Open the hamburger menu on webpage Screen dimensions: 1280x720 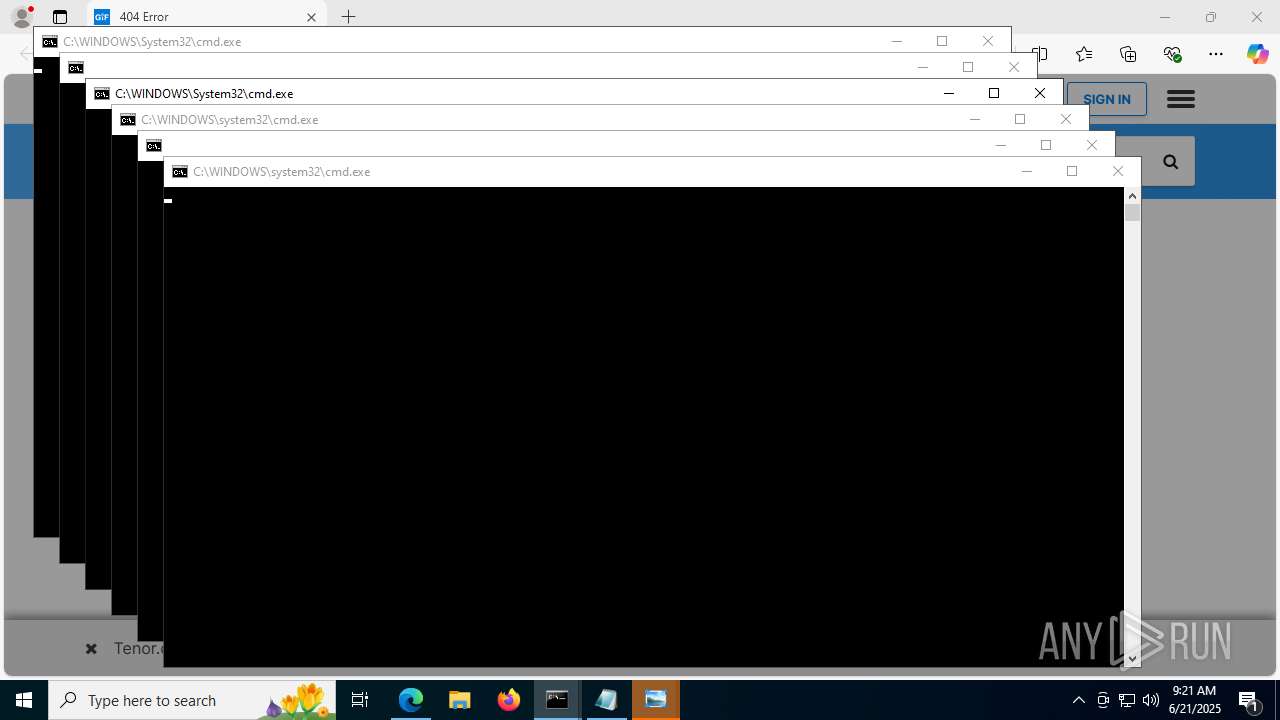coord(1180,99)
